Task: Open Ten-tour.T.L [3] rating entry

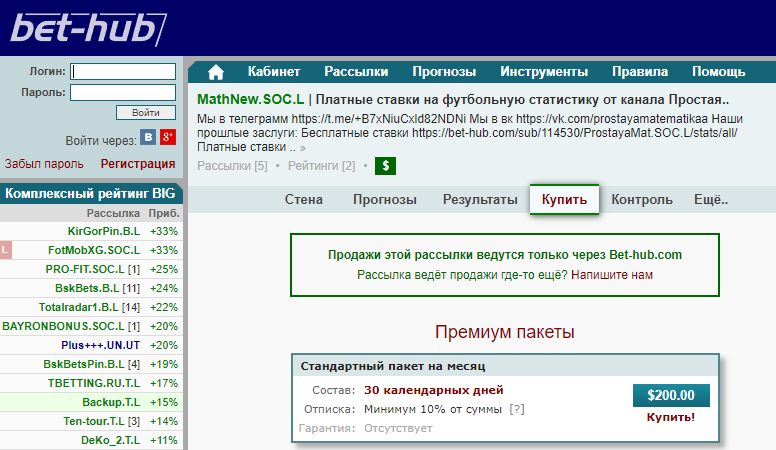Action: [101, 421]
